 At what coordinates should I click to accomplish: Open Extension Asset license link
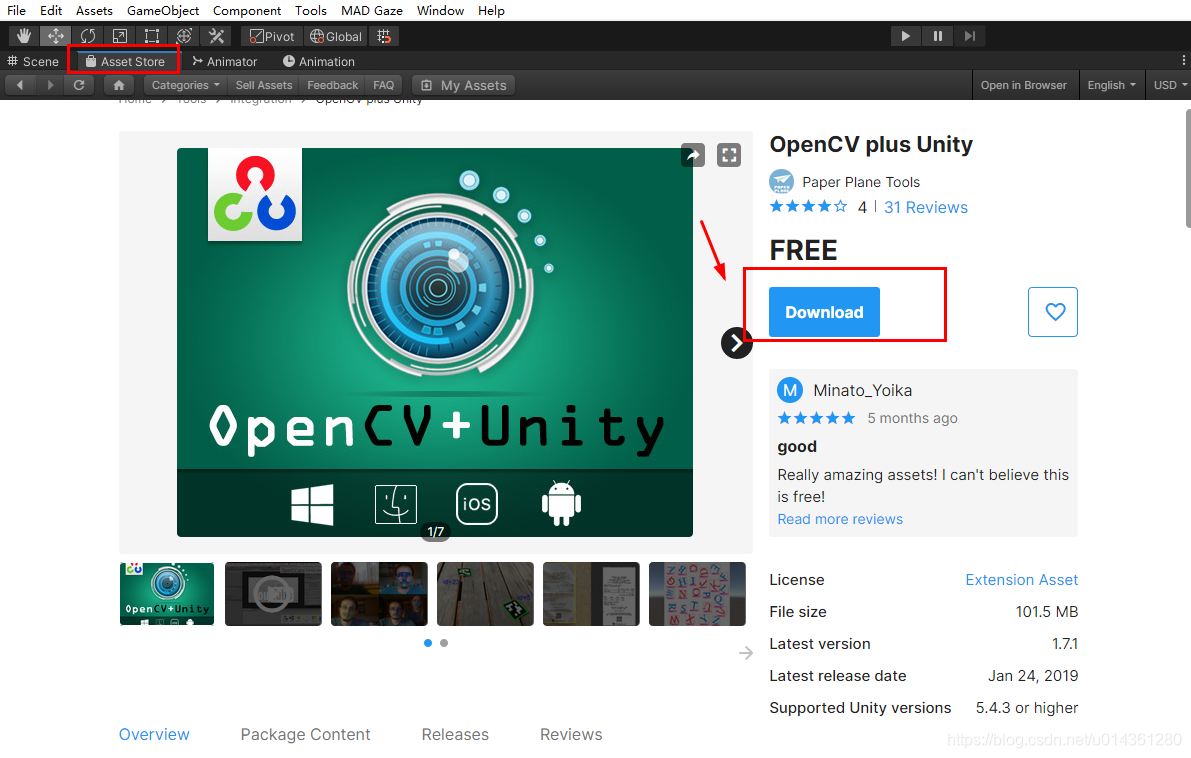click(x=1021, y=580)
